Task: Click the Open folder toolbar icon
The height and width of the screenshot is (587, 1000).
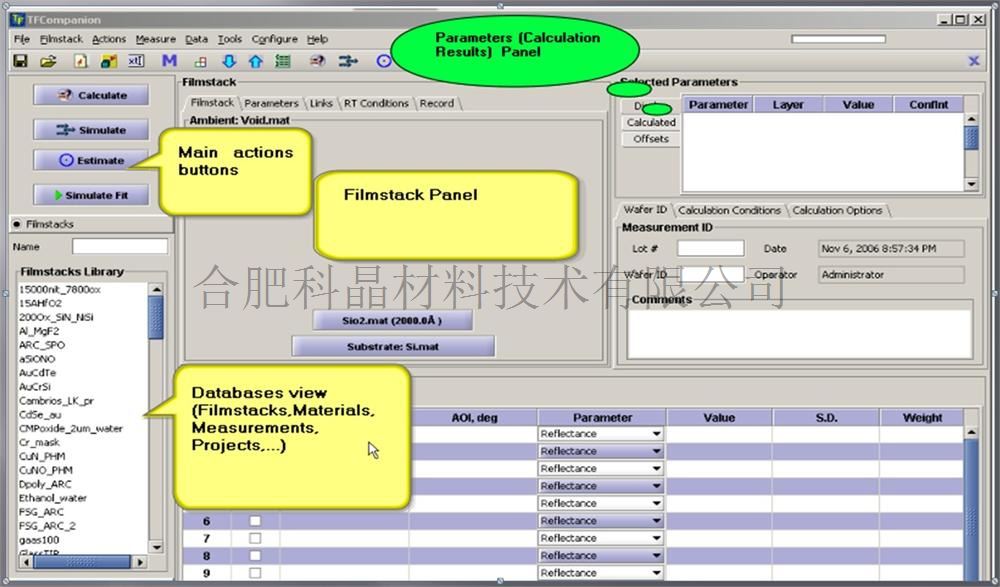Action: click(48, 61)
